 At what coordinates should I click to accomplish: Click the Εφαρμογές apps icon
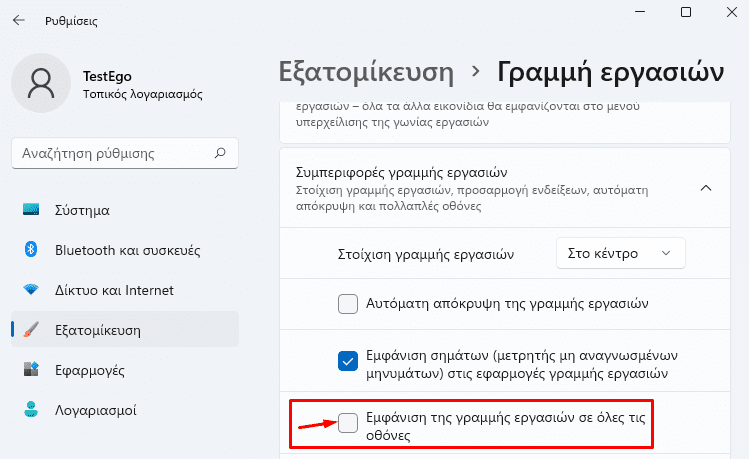(31, 369)
